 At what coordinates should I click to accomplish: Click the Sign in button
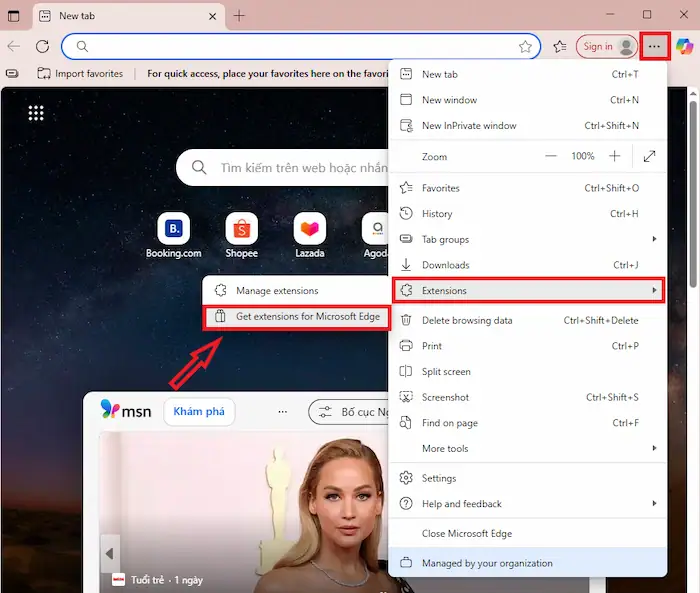coord(598,46)
